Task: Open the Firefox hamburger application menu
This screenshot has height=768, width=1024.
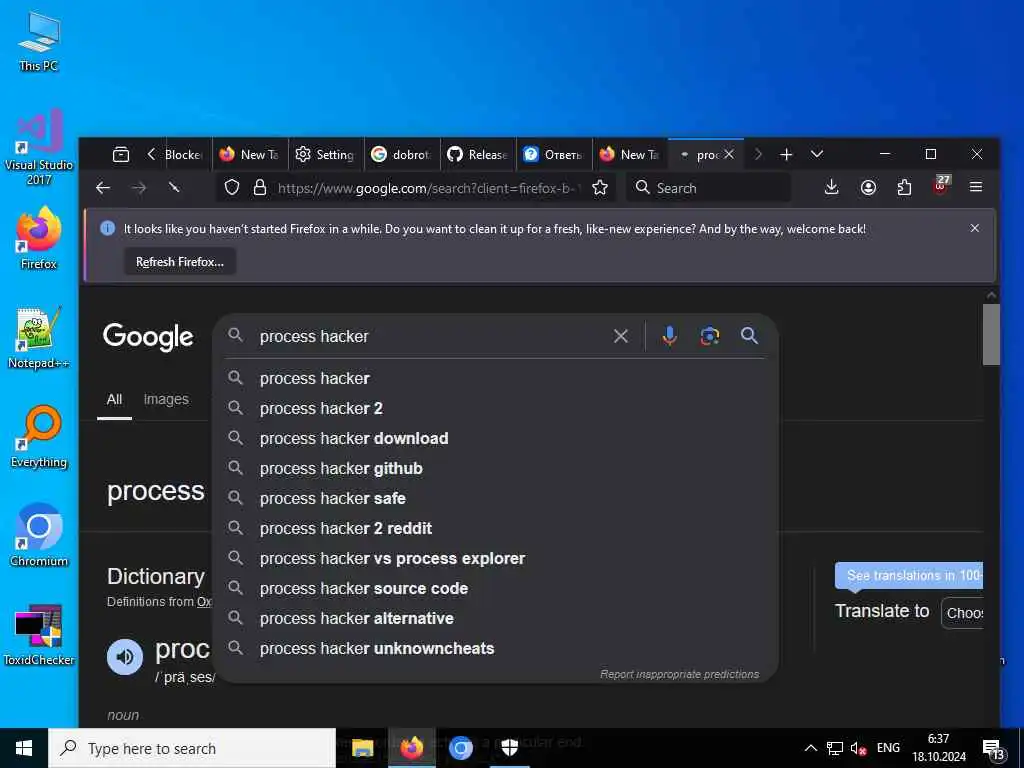Action: 976,187
